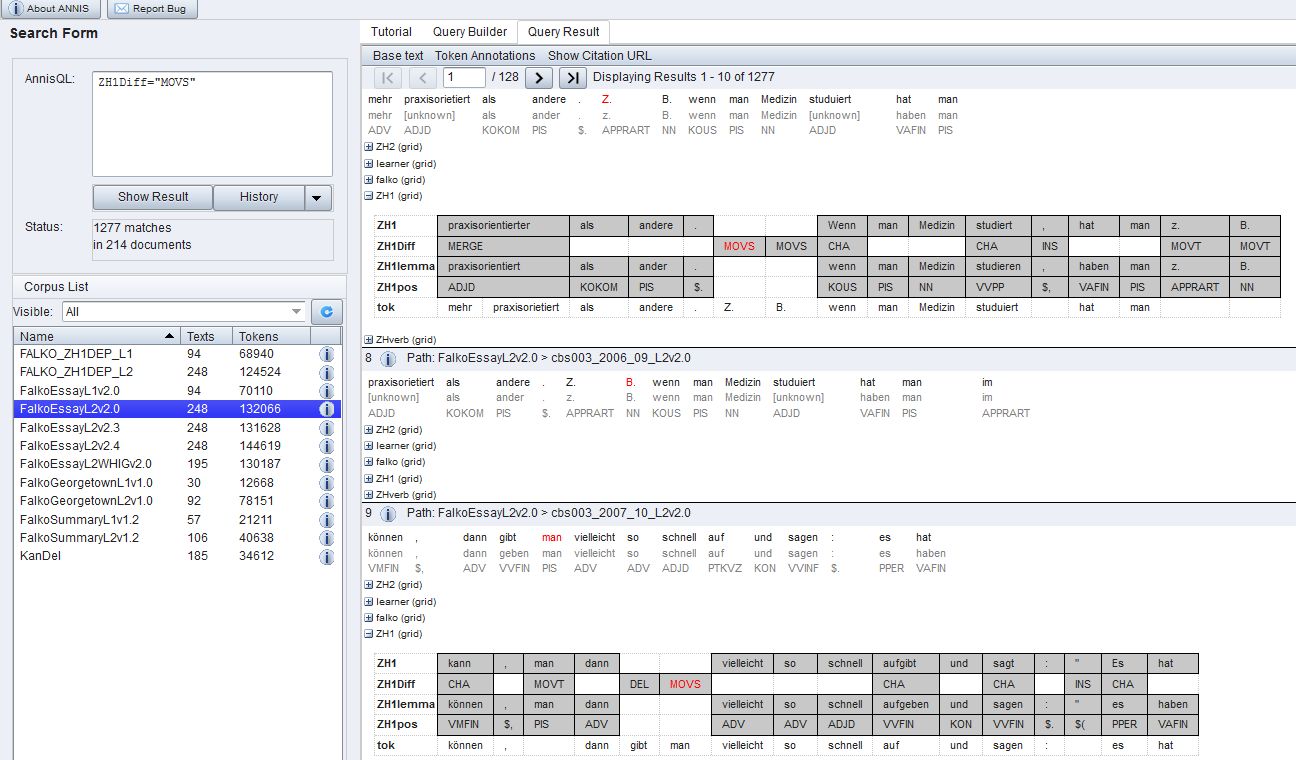Open the Token Annotations menu
This screenshot has height=760, width=1296.
click(485, 56)
